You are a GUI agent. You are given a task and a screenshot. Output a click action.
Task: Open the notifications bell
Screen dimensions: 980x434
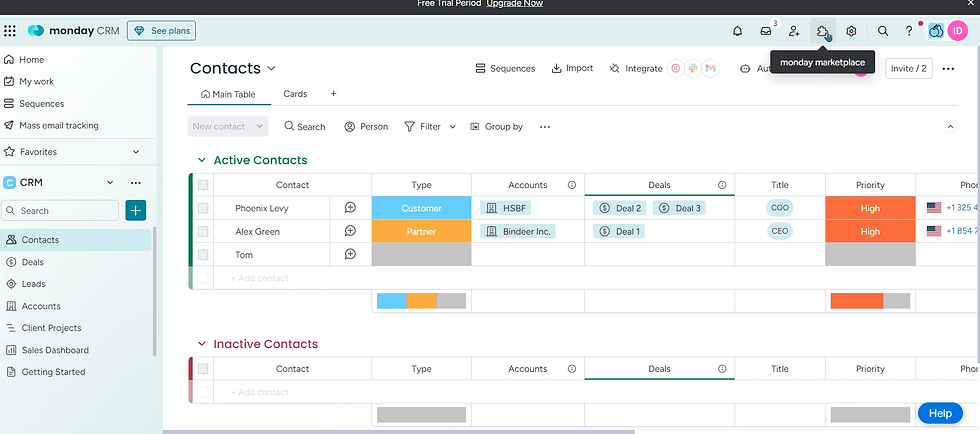coord(738,31)
